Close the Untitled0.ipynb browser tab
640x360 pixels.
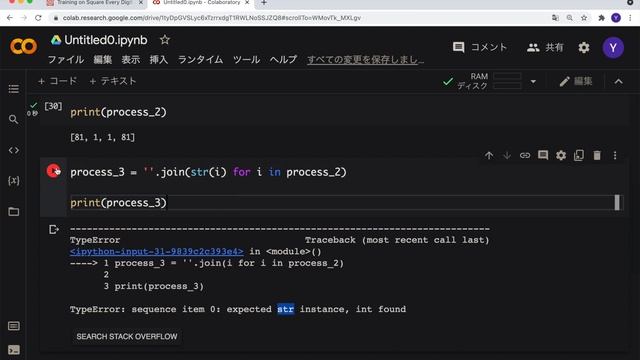247,3
